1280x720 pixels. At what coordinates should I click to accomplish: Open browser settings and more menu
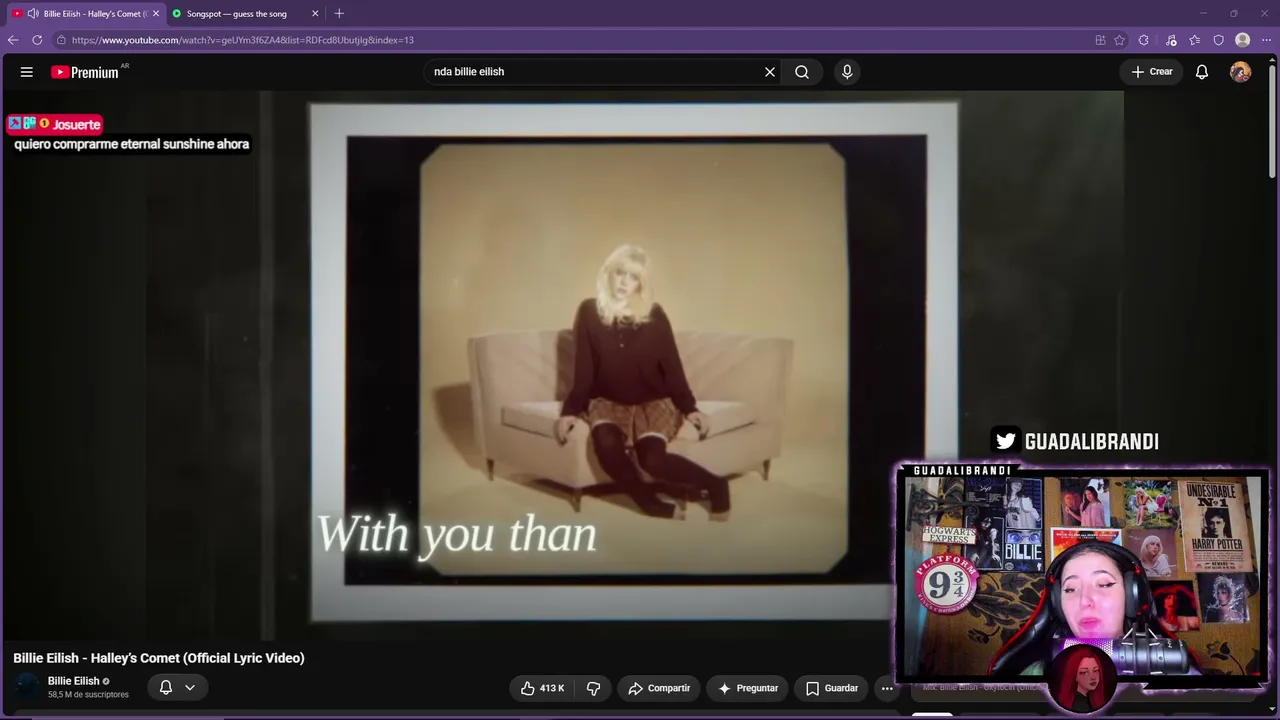tap(1266, 40)
